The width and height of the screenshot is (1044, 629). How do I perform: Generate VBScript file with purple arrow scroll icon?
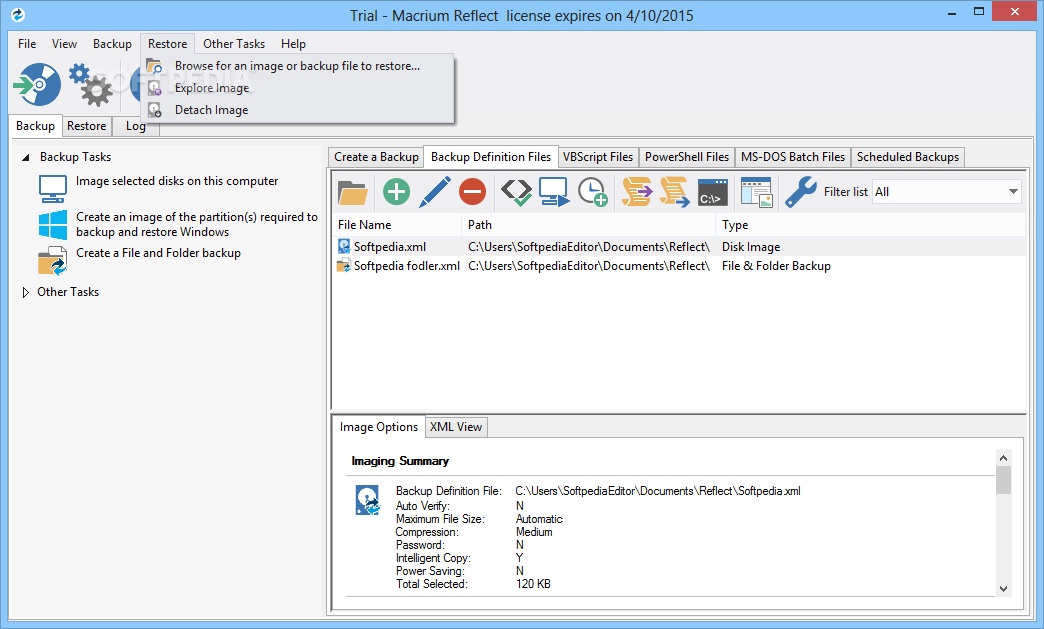click(637, 192)
